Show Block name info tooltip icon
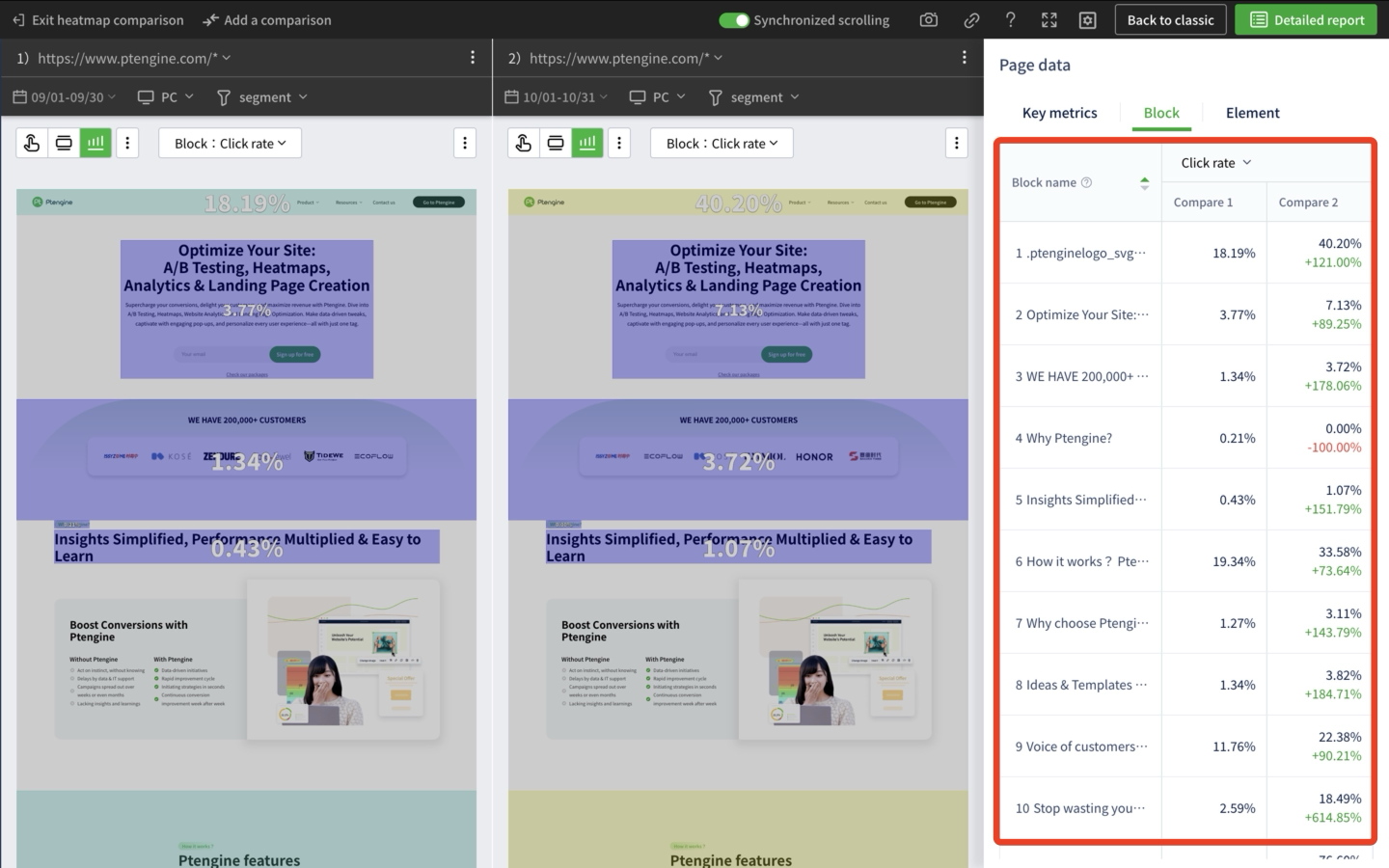This screenshot has width=1389, height=868. [x=1086, y=182]
